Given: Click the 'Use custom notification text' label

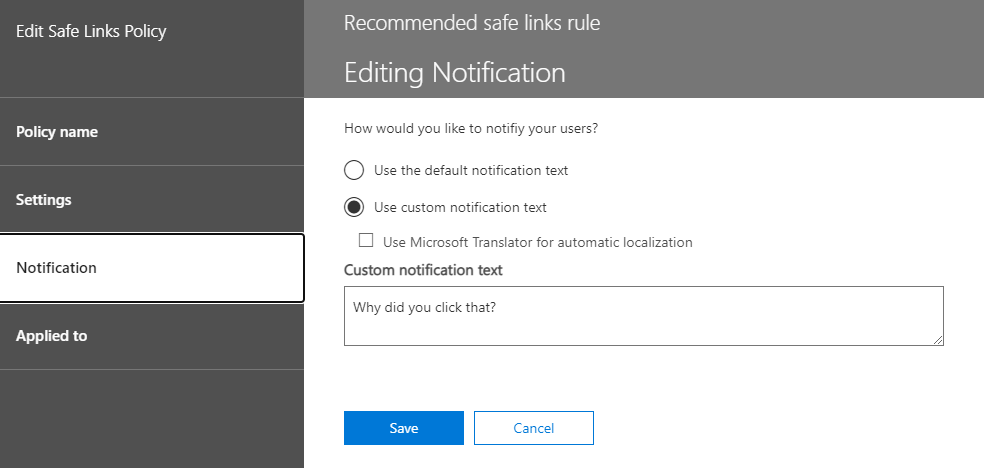Looking at the screenshot, I should pos(460,207).
